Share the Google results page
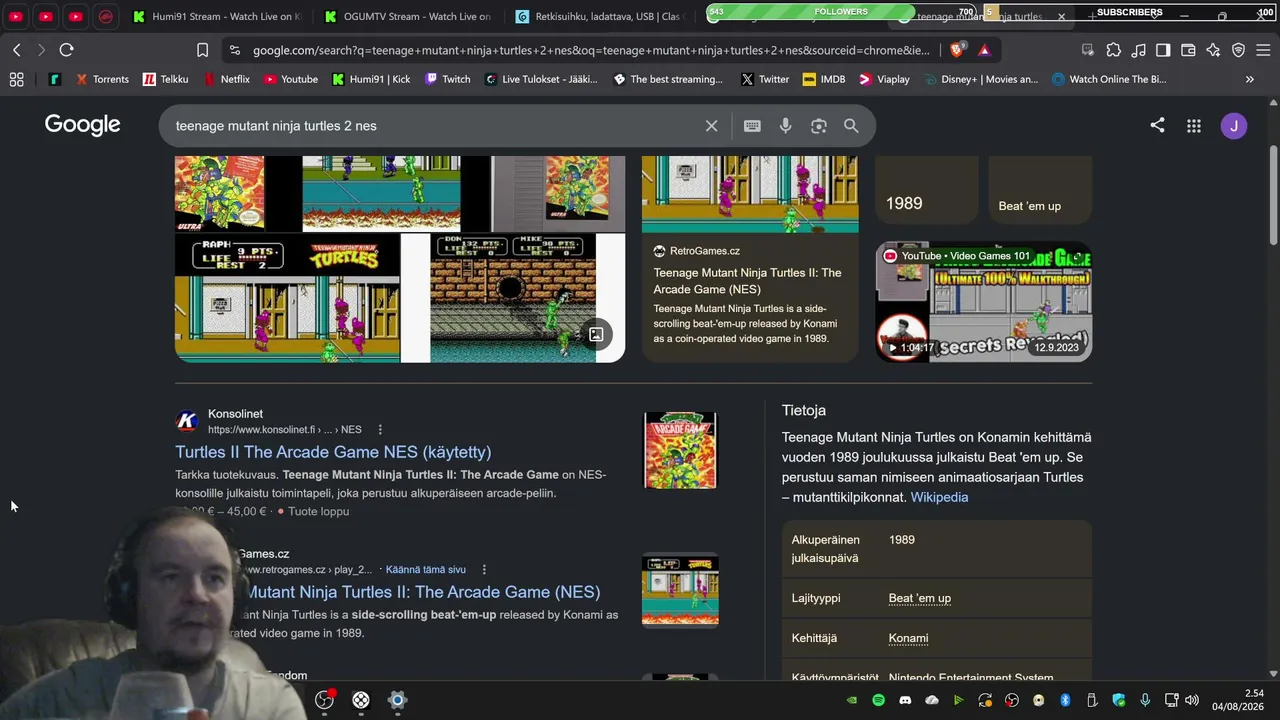The image size is (1280, 720). (1157, 125)
